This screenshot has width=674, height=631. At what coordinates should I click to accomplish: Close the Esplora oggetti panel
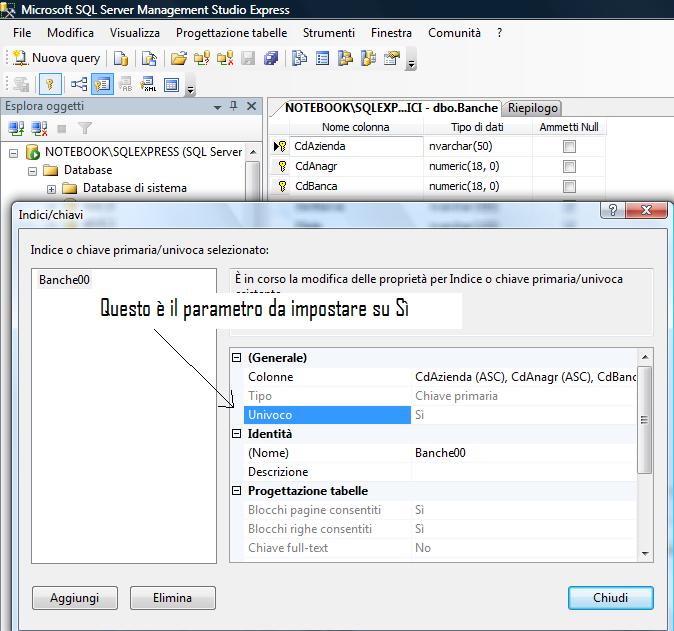click(x=251, y=106)
